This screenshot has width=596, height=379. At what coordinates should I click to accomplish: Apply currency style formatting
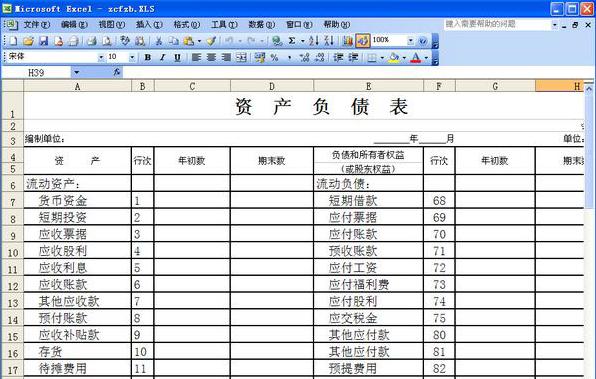pyautogui.click(x=260, y=57)
